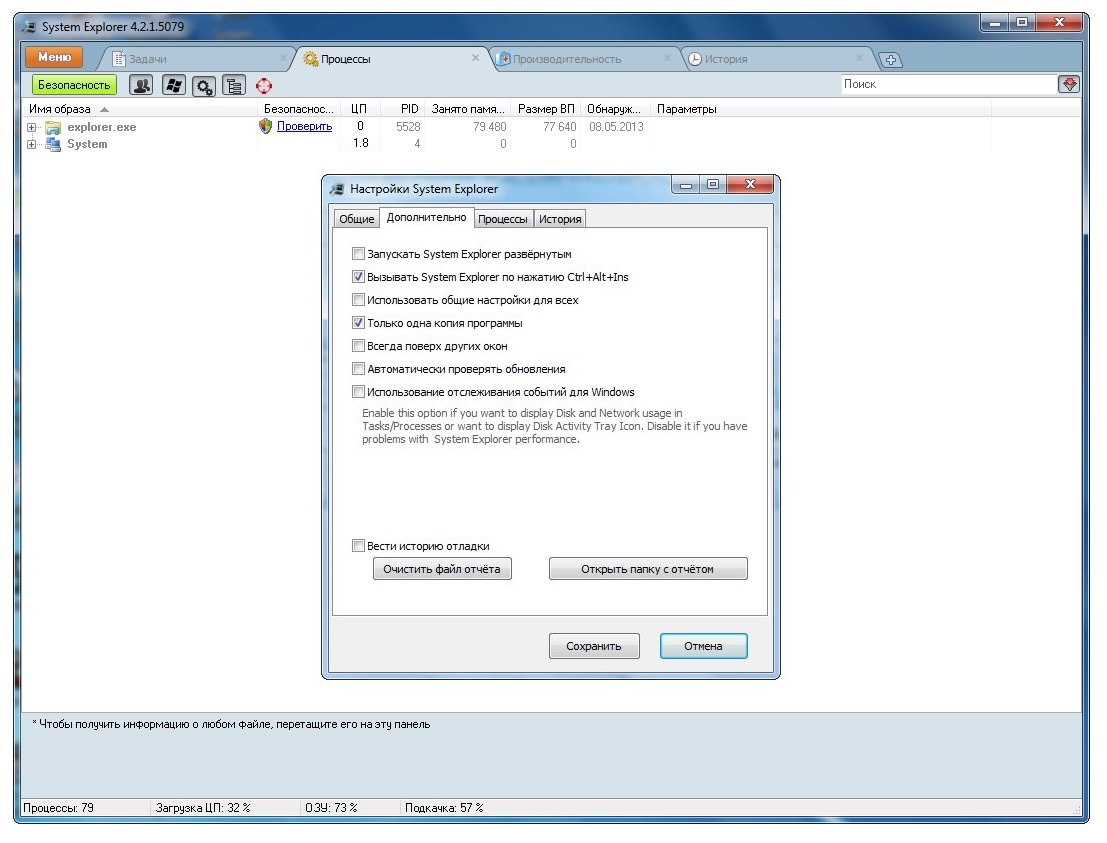Viewport: 1107px width, 843px height.
Task: Click the red arrow icon beside search
Action: tap(1069, 85)
